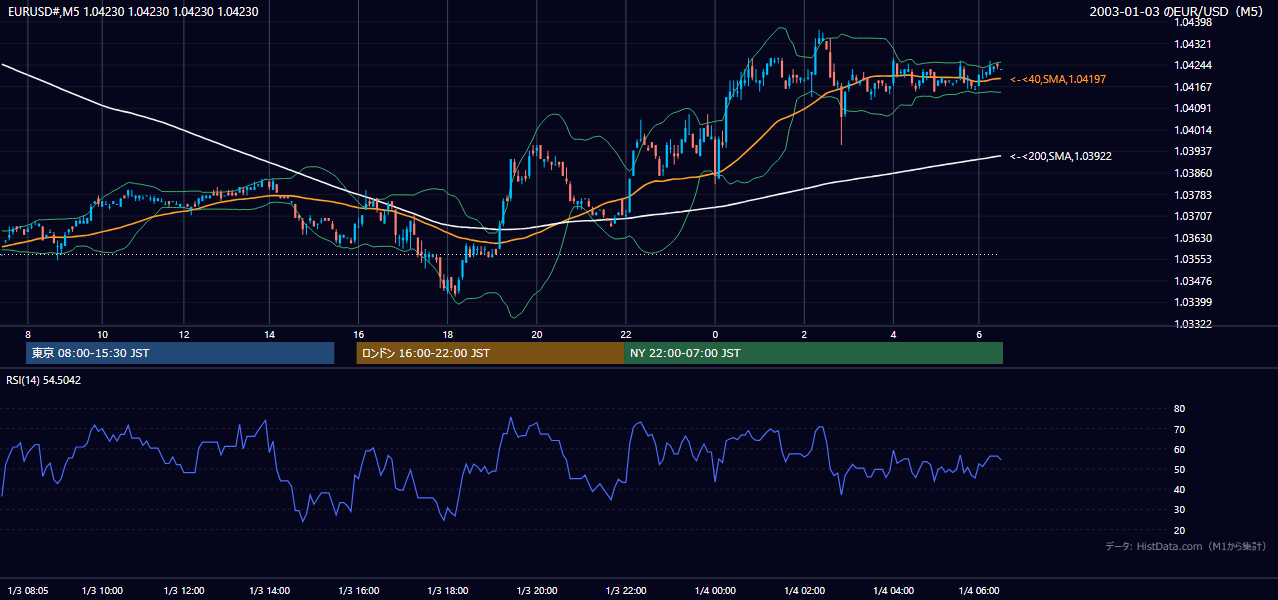Click price level 1.03553 on axis

click(x=1192, y=259)
